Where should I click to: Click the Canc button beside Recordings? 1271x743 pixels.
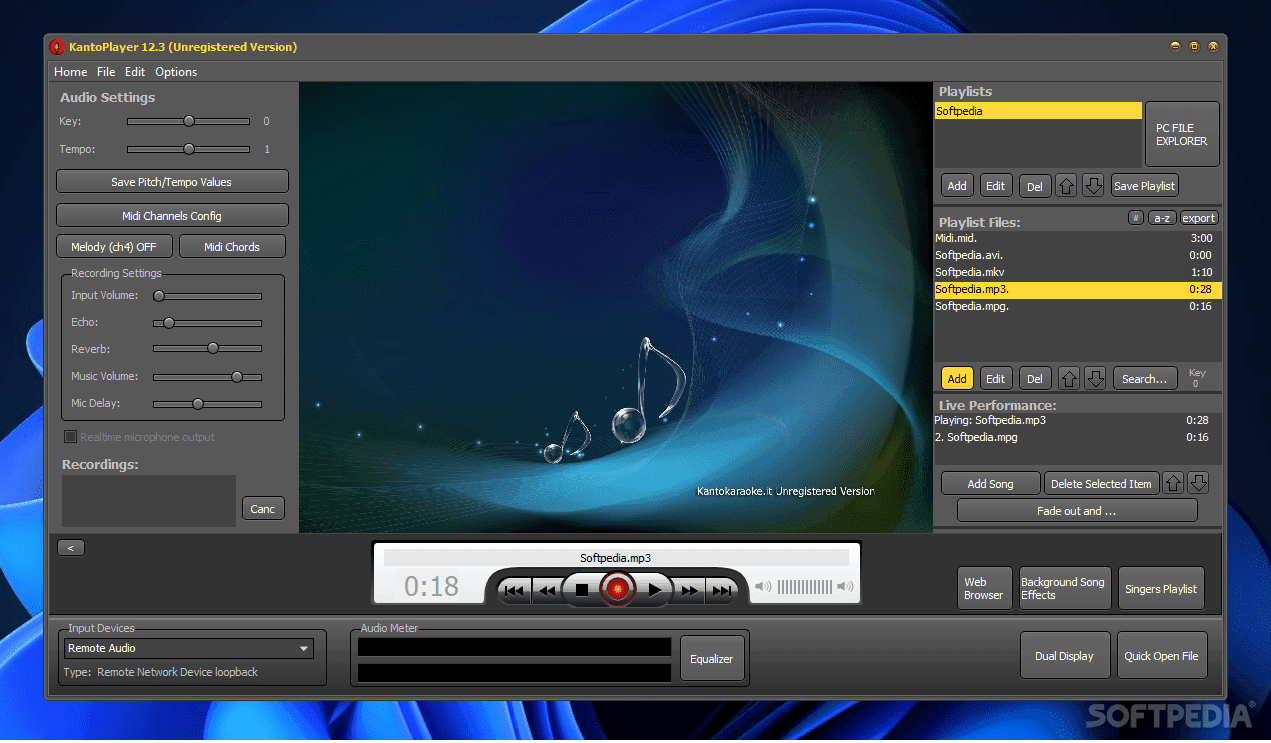263,509
